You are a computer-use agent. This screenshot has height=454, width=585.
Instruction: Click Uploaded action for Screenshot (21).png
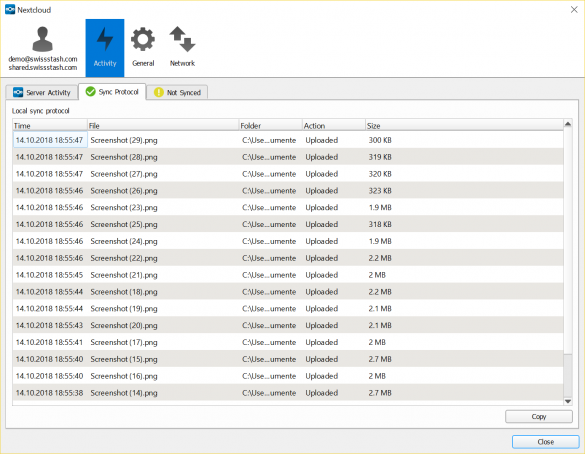coord(322,275)
